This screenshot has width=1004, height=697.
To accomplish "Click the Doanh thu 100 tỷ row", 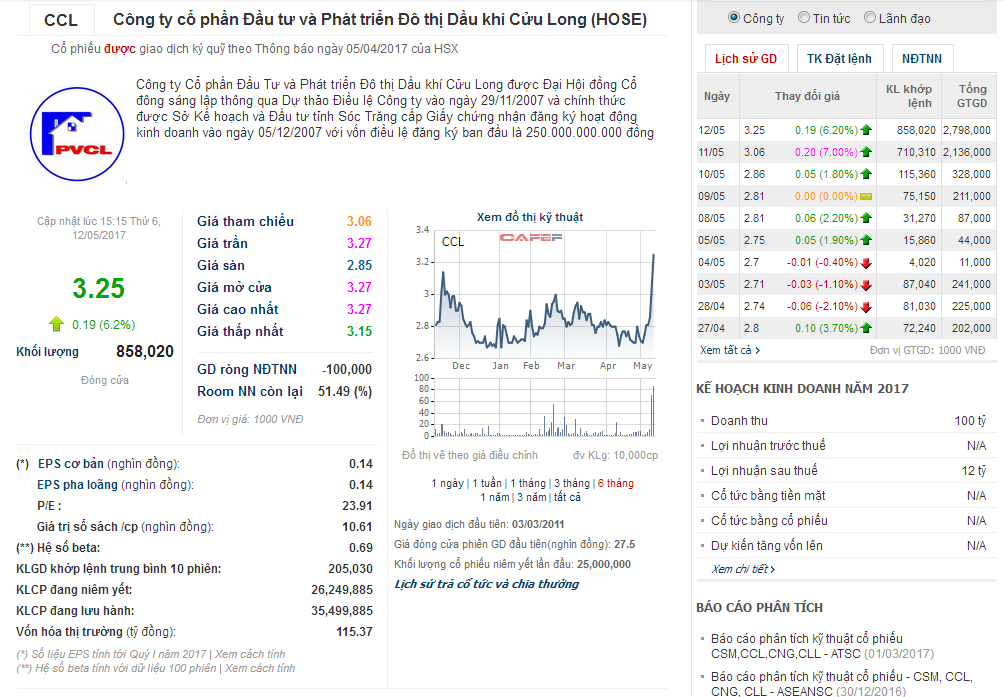I will tap(845, 421).
